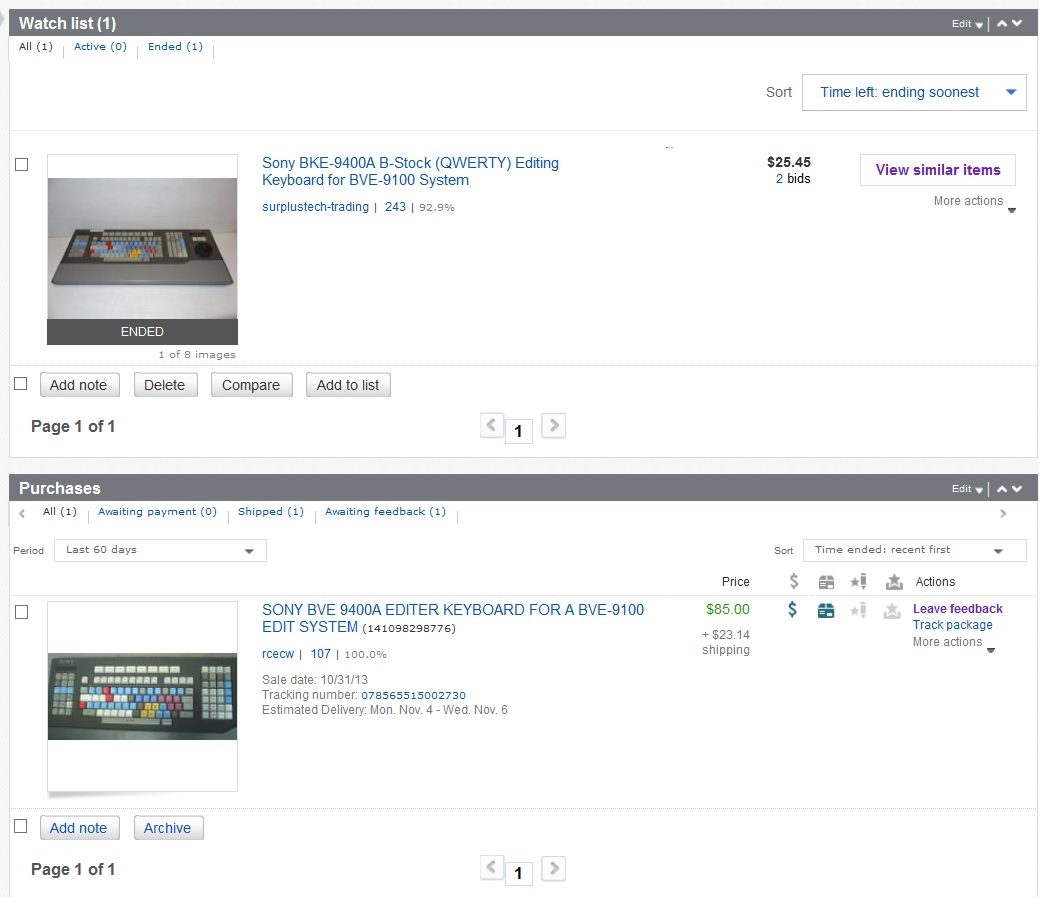Open the Purchases Edit menu

pyautogui.click(x=967, y=489)
